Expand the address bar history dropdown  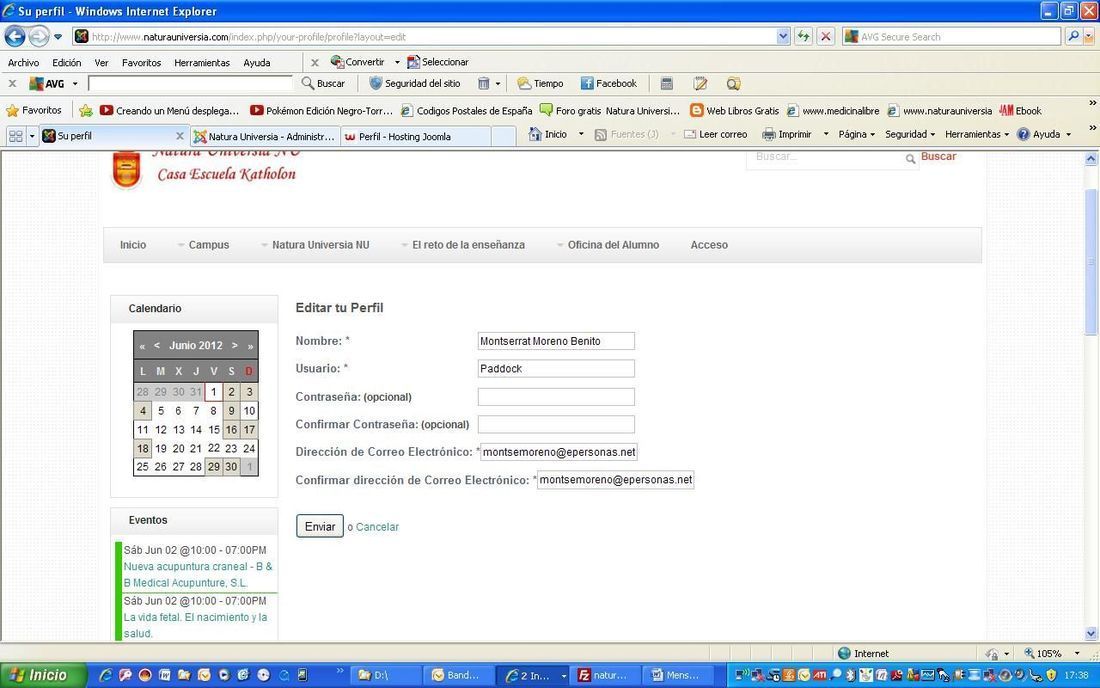[x=783, y=36]
